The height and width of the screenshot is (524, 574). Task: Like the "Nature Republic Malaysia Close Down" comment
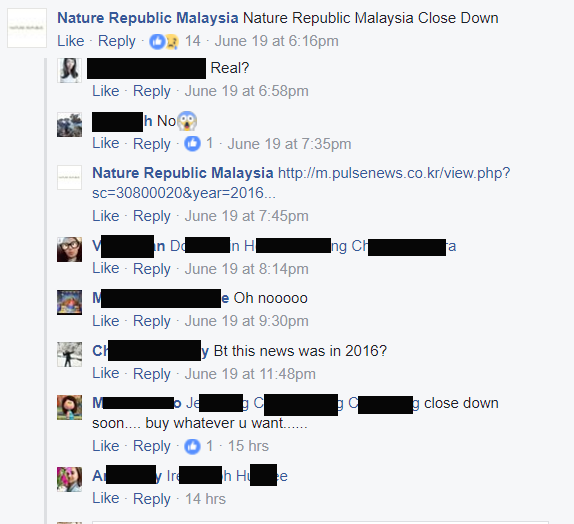coord(71,41)
